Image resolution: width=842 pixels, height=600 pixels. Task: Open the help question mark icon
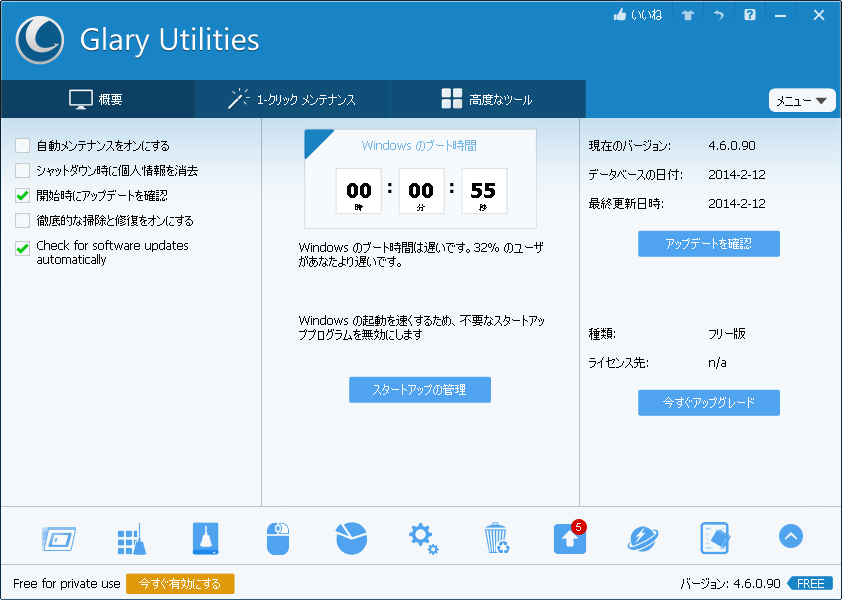pos(750,15)
